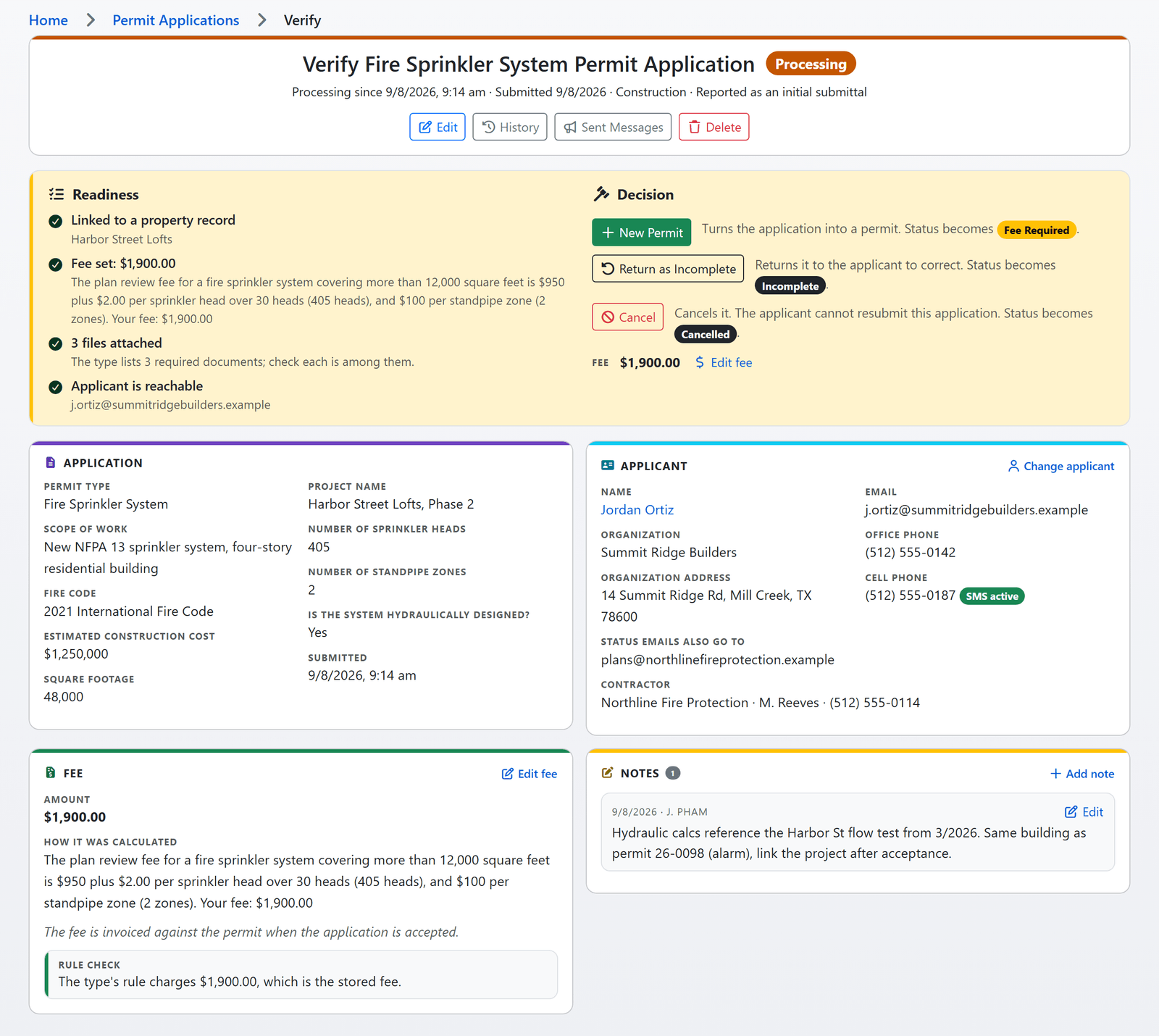This screenshot has width=1159, height=1036.
Task: Click the Cancelled status badge
Action: point(706,335)
